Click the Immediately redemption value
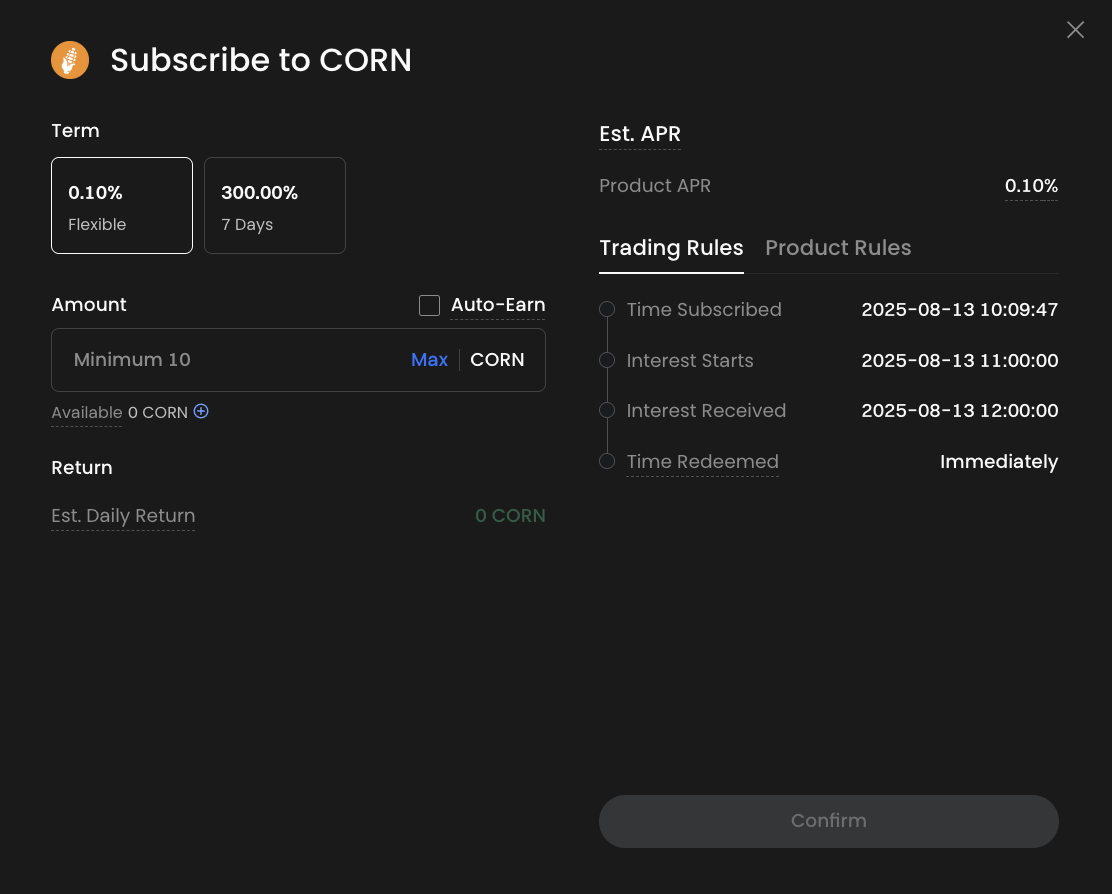Viewport: 1112px width, 894px height. 999,462
